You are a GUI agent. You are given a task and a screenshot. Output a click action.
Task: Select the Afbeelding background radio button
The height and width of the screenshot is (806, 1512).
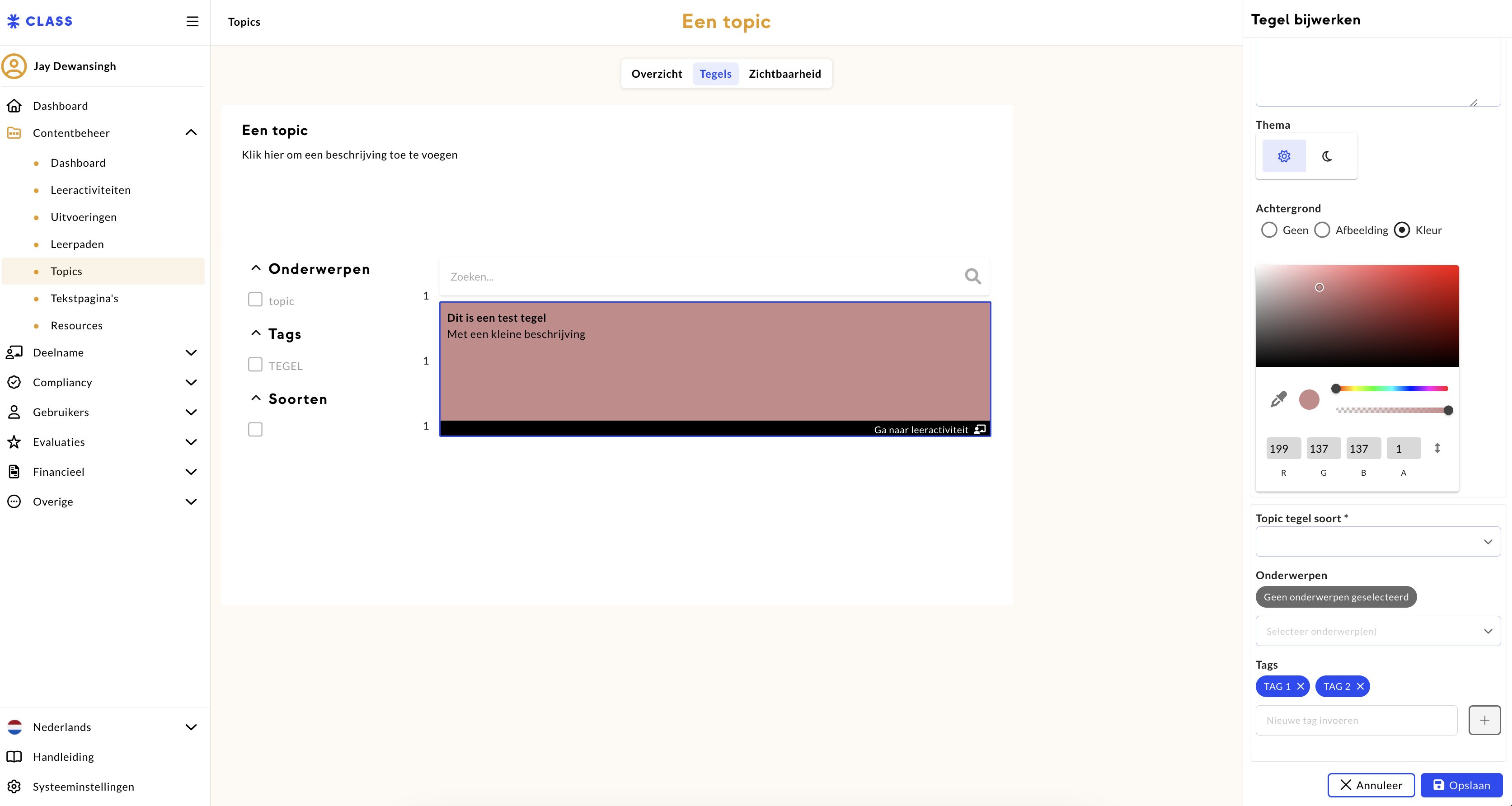point(1322,230)
